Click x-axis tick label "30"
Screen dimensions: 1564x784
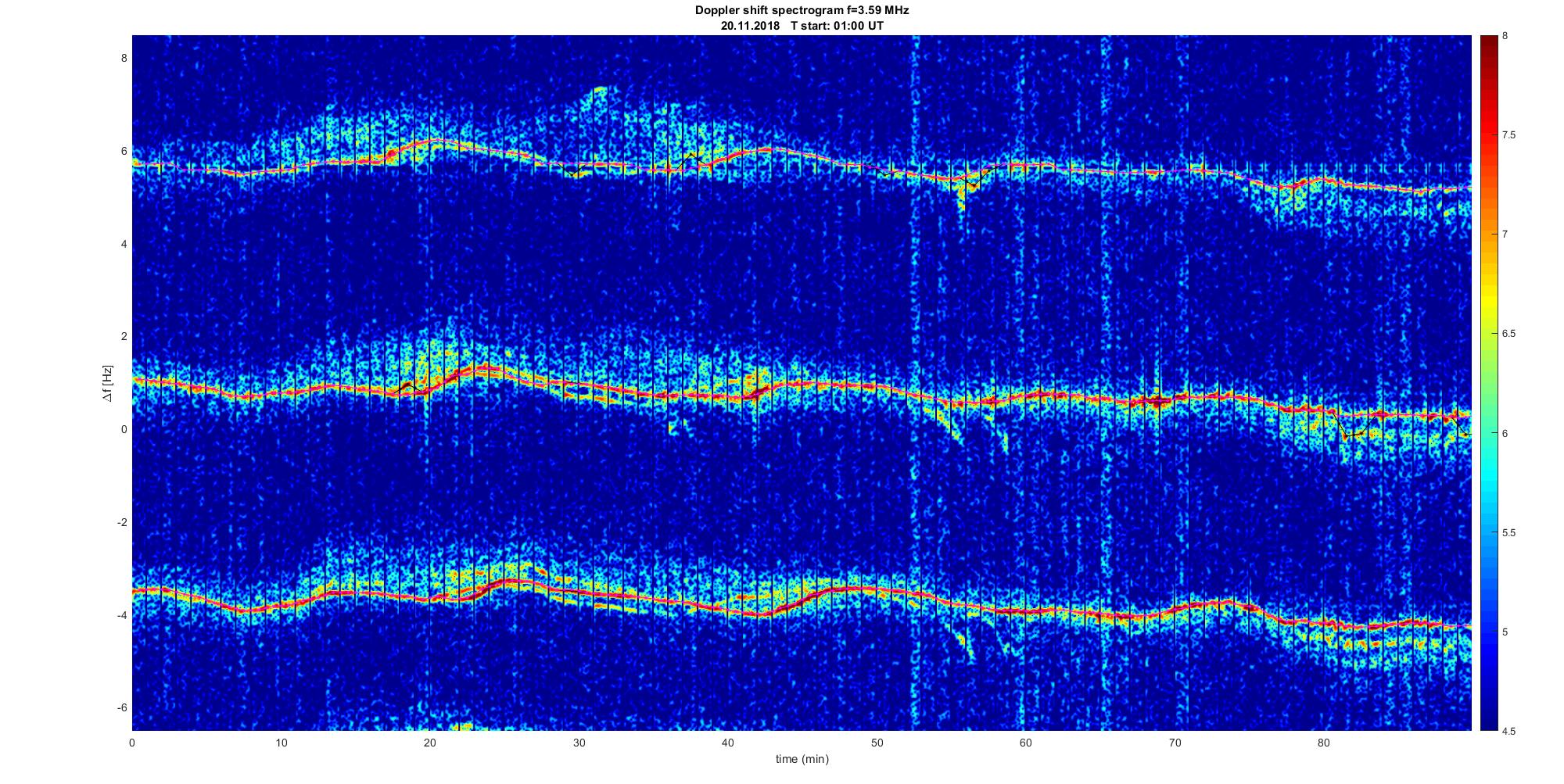click(579, 743)
